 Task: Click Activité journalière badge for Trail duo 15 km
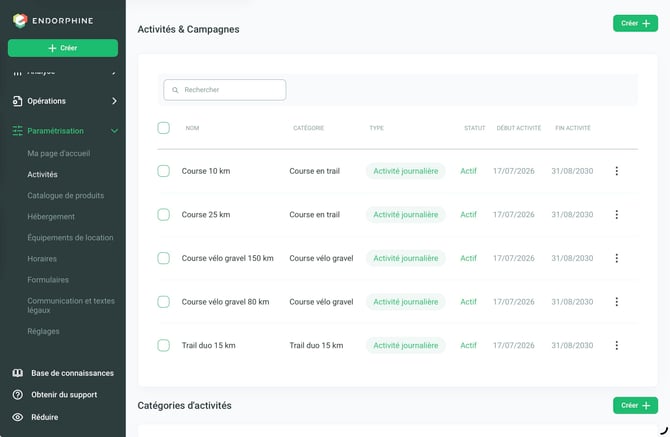coord(406,345)
